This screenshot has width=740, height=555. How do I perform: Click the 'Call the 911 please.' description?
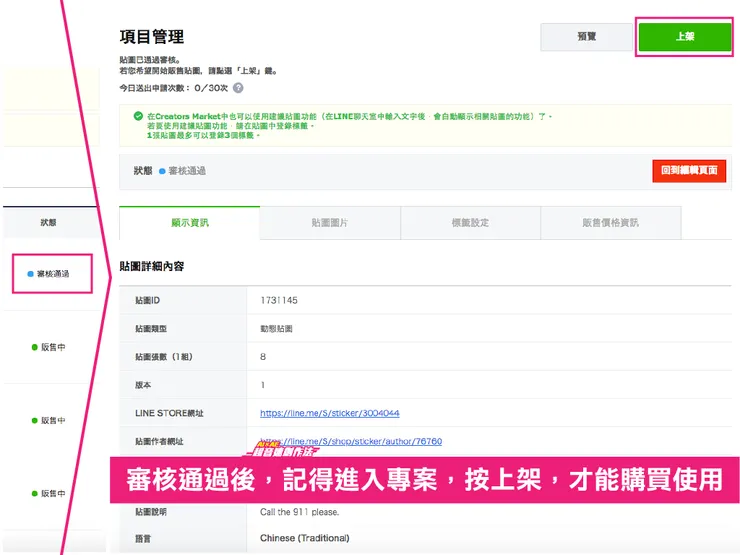(299, 512)
